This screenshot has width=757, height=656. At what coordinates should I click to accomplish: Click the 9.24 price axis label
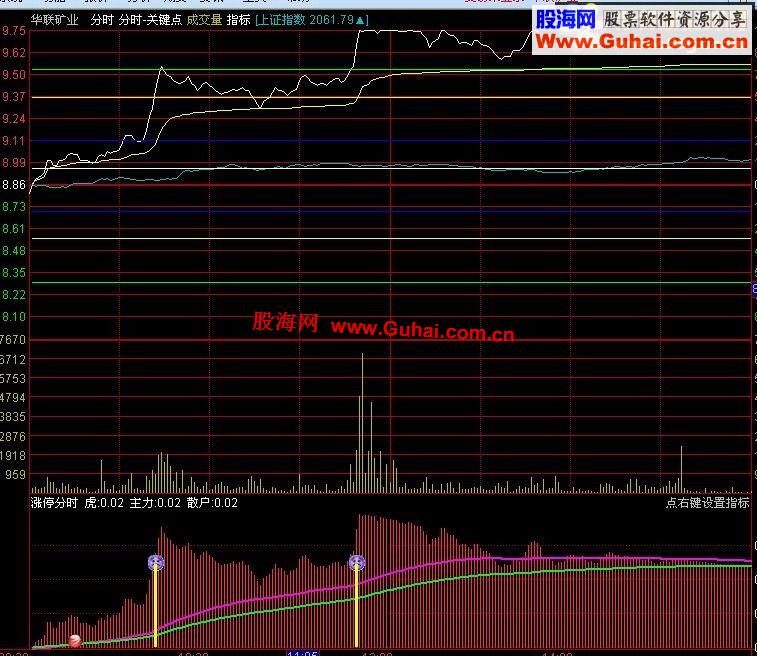(13, 118)
